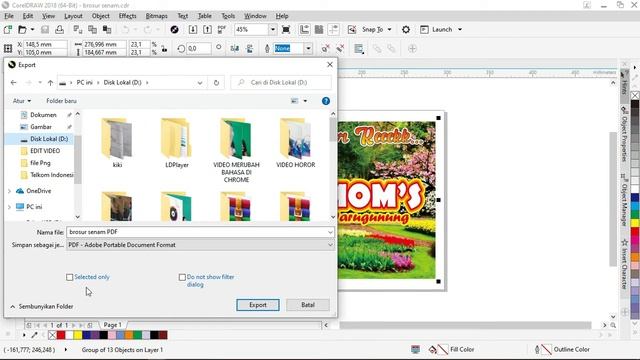Open the zoom level dropdown
The height and width of the screenshot is (360, 640).
[273, 29]
